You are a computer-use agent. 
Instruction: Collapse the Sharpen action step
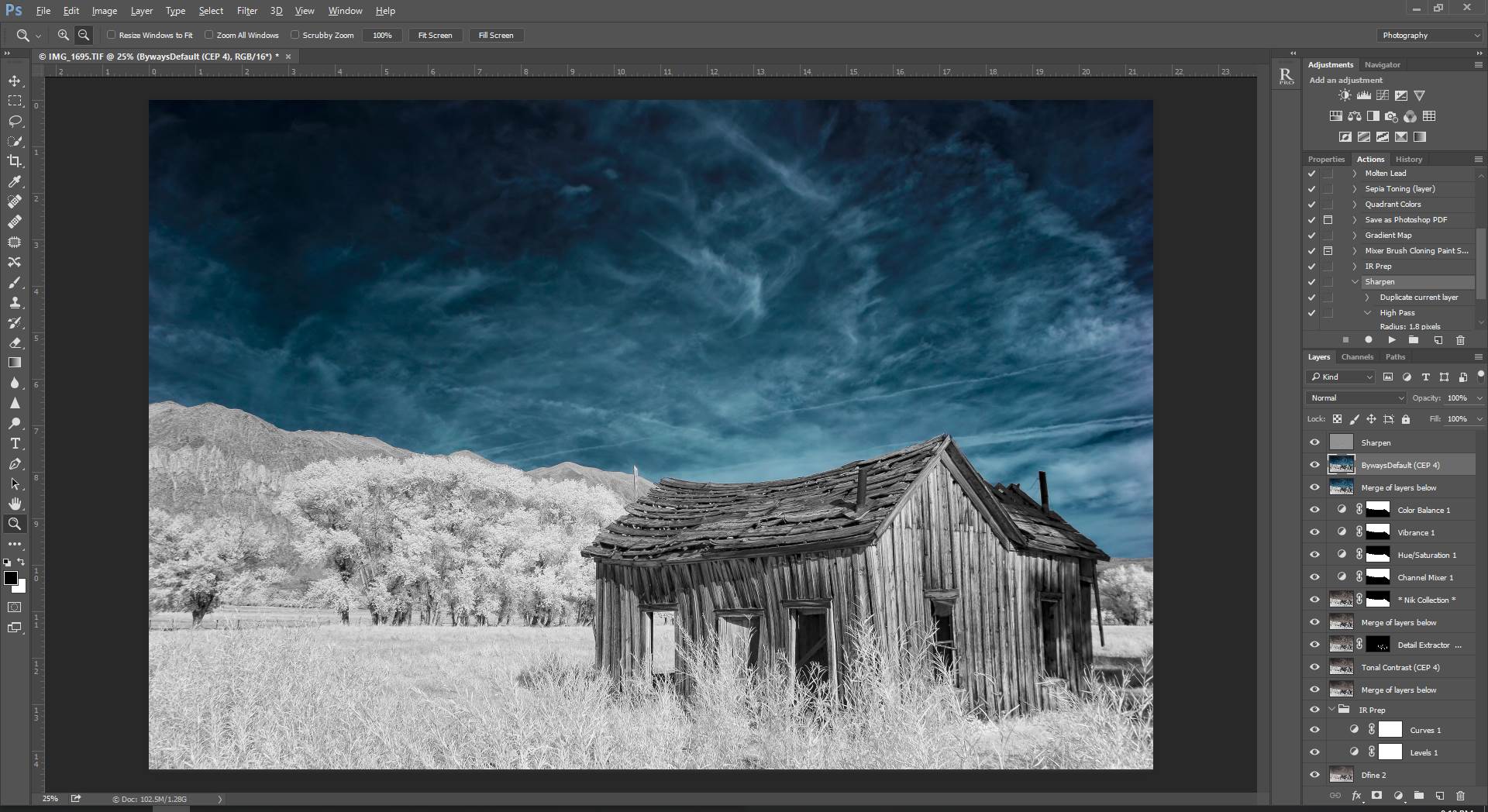[1355, 282]
